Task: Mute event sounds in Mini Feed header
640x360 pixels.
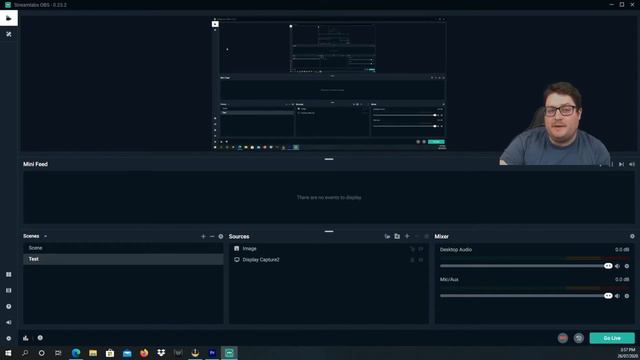Action: tap(632, 164)
